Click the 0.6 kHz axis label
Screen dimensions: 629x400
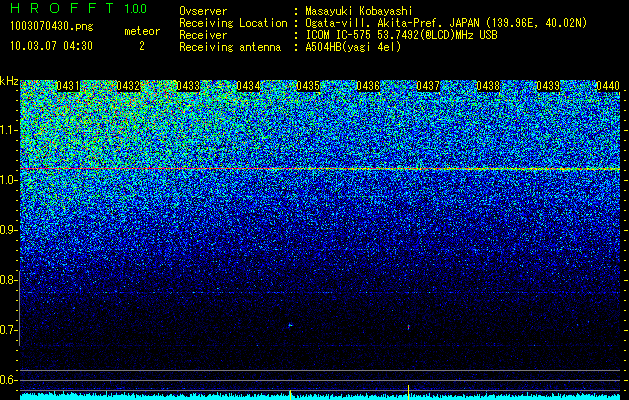pyautogui.click(x=8, y=380)
